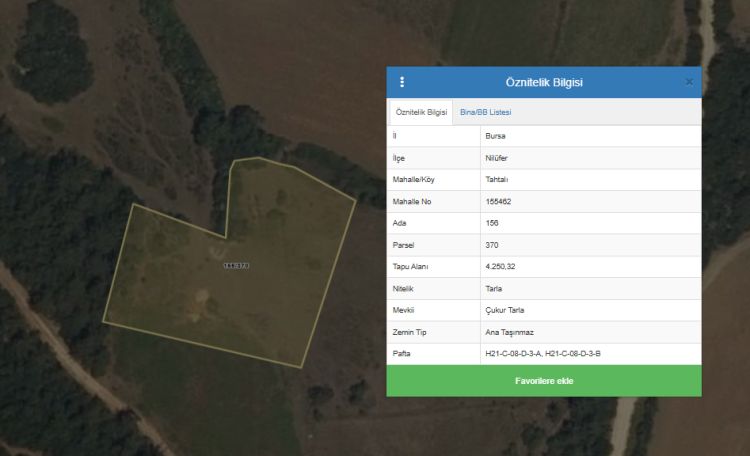Switch to the Bina/BB Listesi tab
The image size is (750, 456).
(x=485, y=112)
